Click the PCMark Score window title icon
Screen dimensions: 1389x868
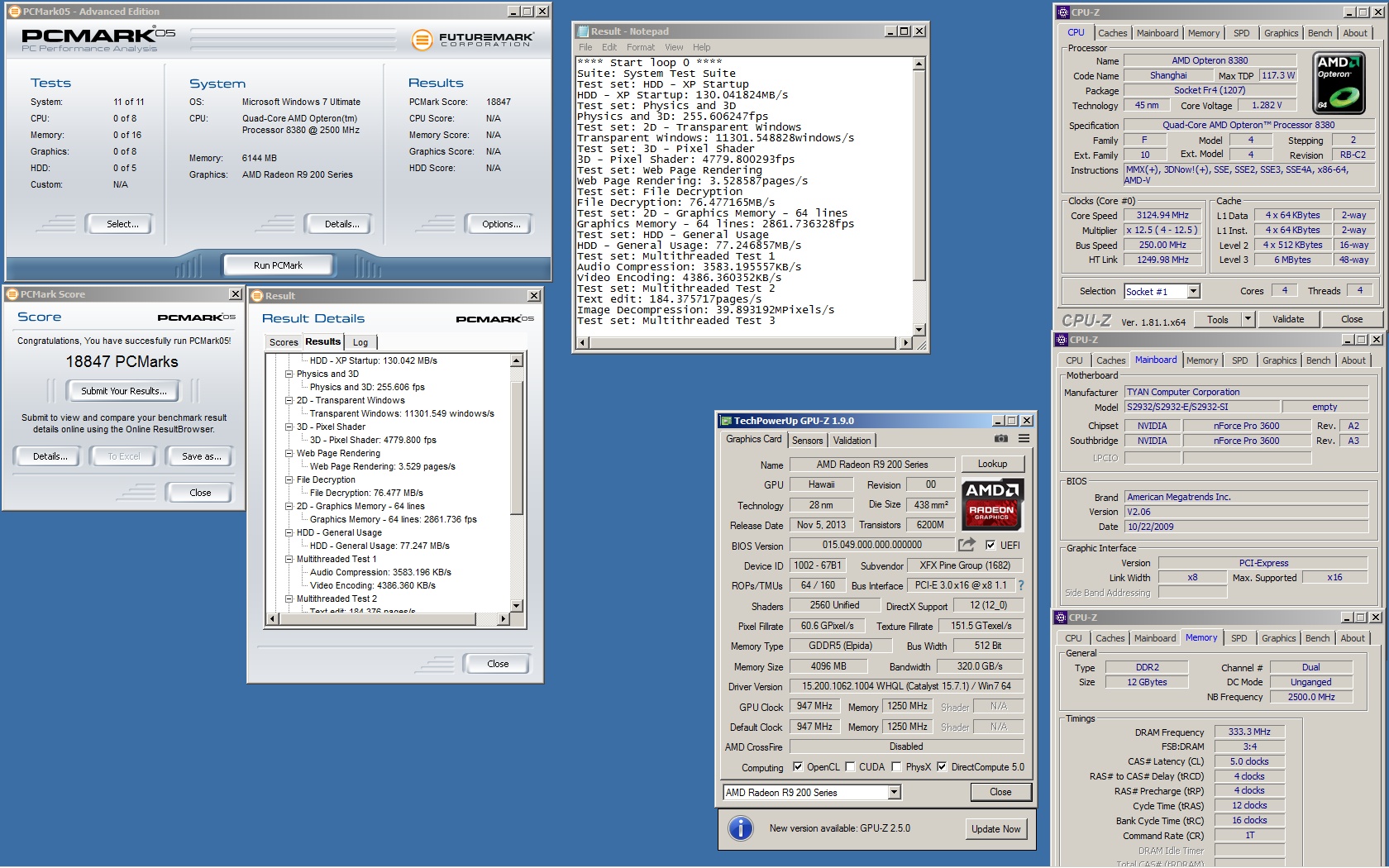tap(12, 294)
